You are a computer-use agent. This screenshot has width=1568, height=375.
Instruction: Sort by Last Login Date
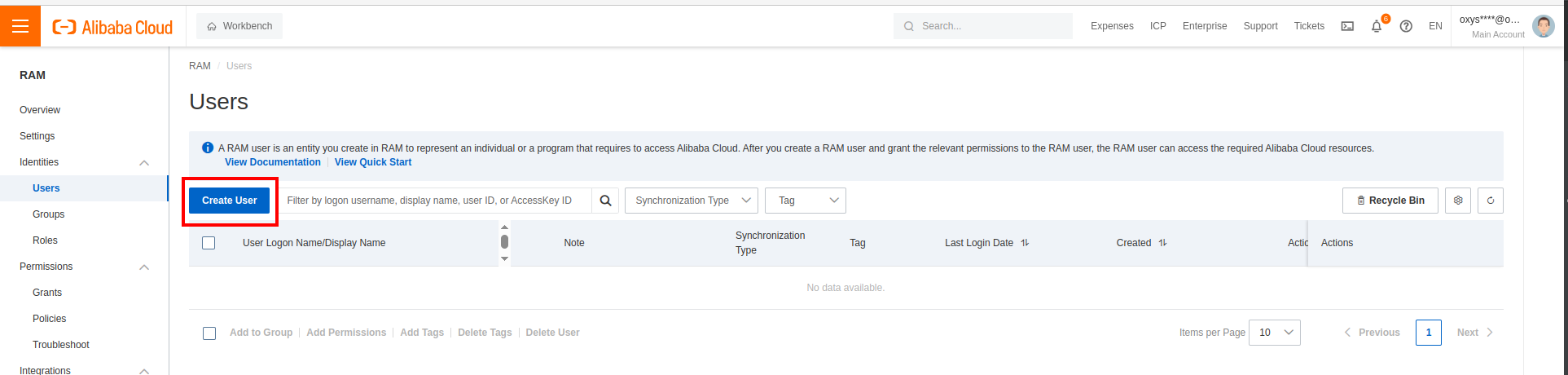[x=1025, y=243]
